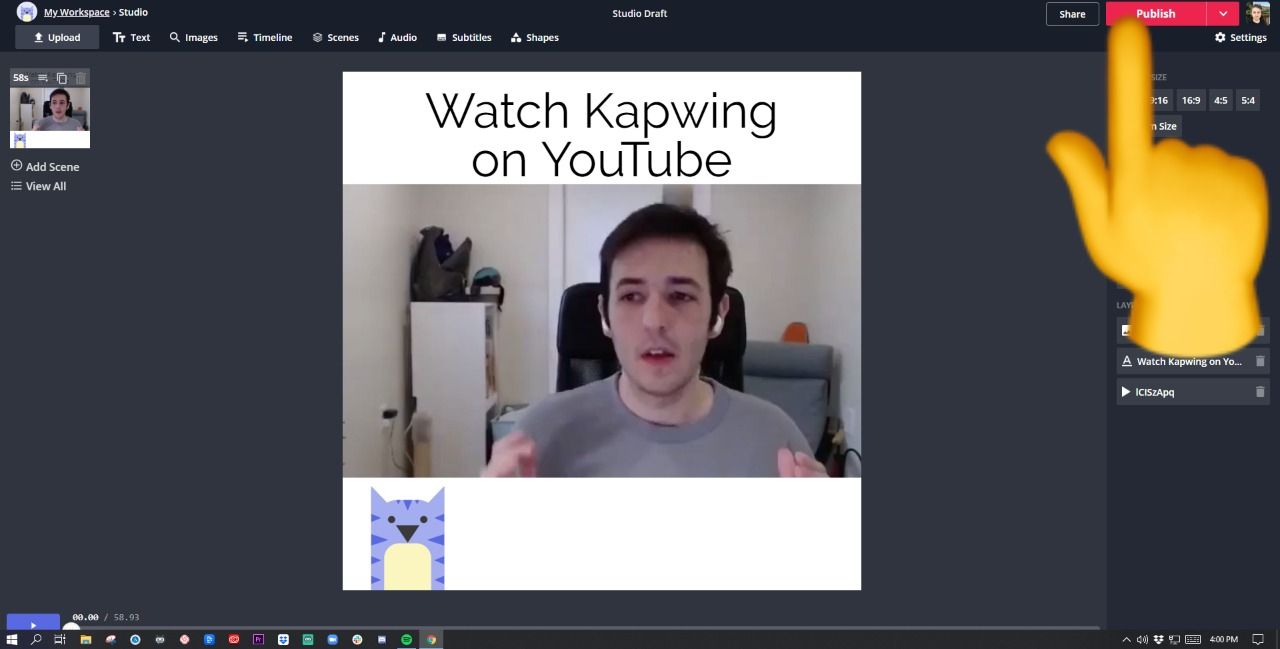Open the Scenes tool

(x=335, y=37)
